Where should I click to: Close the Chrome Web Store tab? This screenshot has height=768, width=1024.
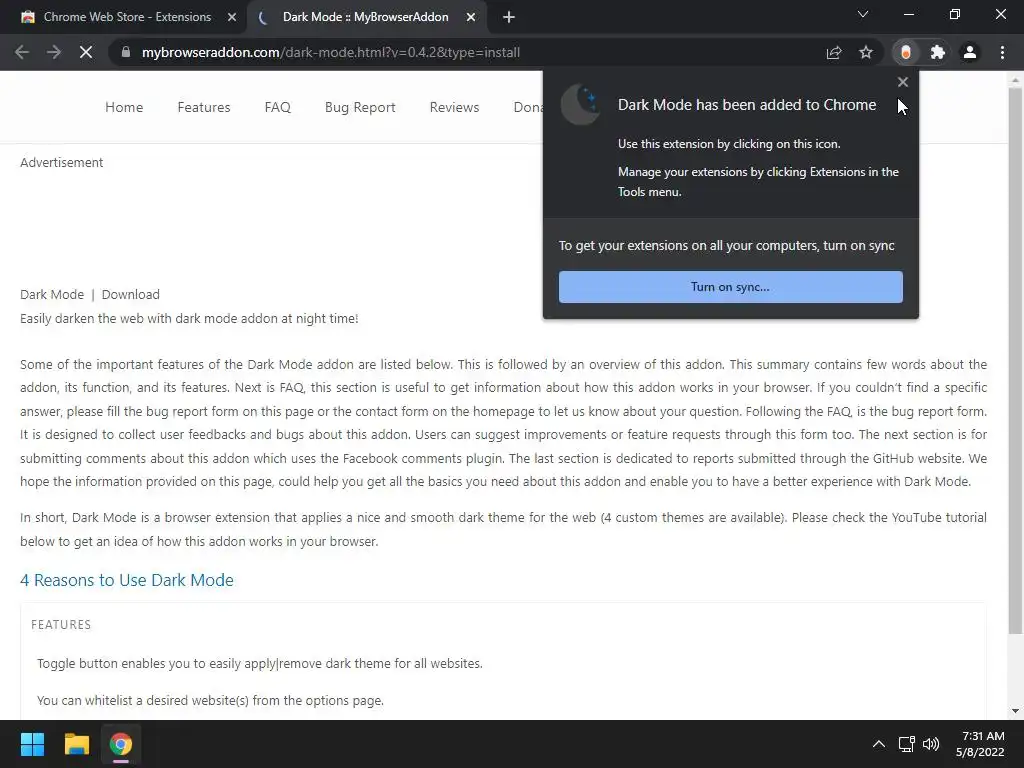click(x=232, y=17)
